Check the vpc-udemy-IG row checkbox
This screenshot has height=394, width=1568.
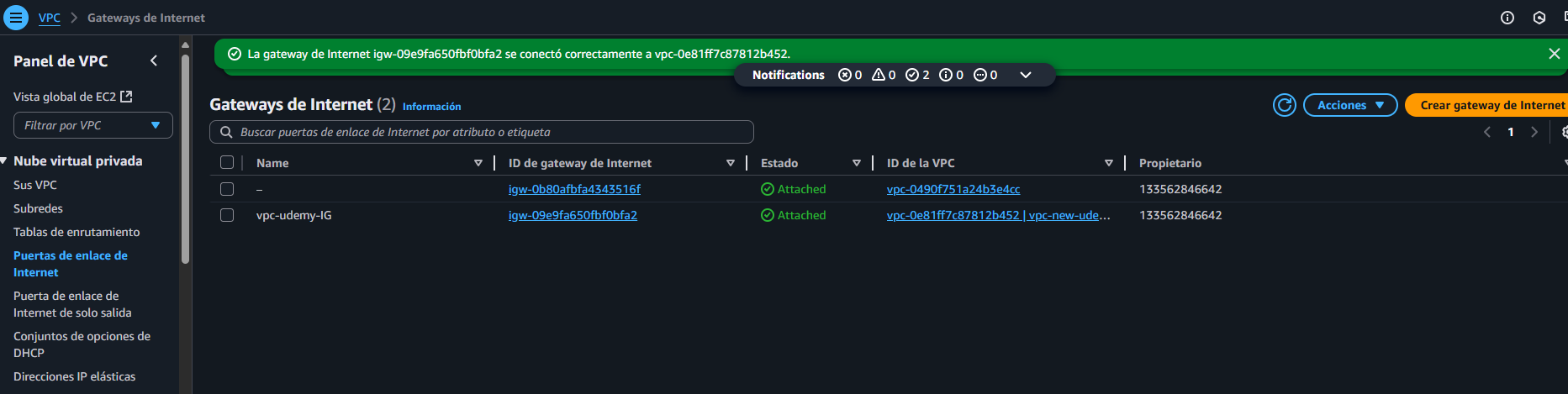tap(227, 215)
